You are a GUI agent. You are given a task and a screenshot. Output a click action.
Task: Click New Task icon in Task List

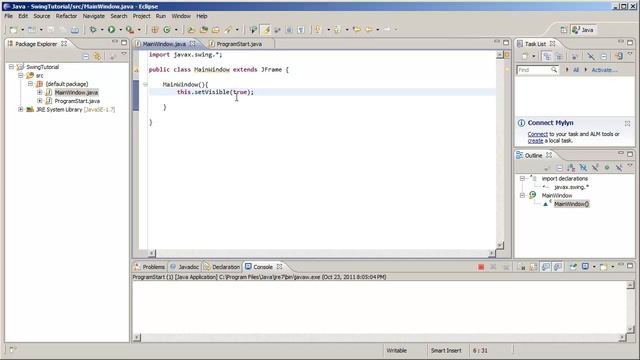pyautogui.click(x=525, y=56)
